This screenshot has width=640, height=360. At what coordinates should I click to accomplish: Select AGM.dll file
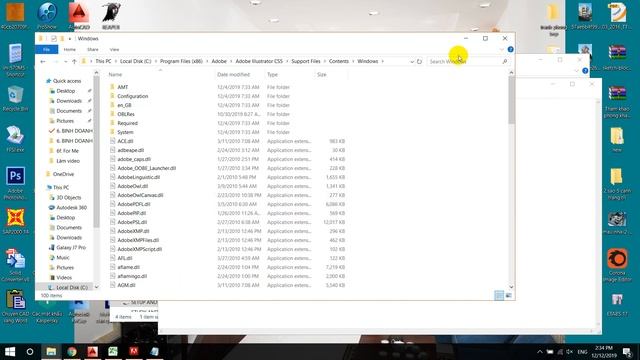coord(126,285)
